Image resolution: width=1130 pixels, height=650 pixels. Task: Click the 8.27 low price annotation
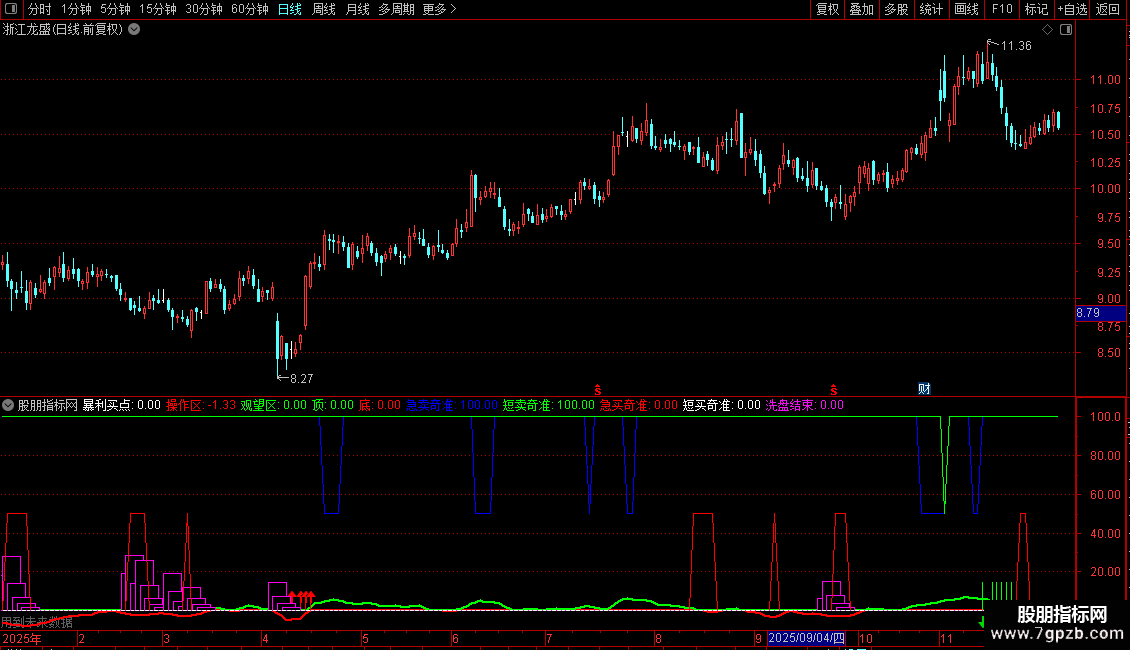point(301,378)
